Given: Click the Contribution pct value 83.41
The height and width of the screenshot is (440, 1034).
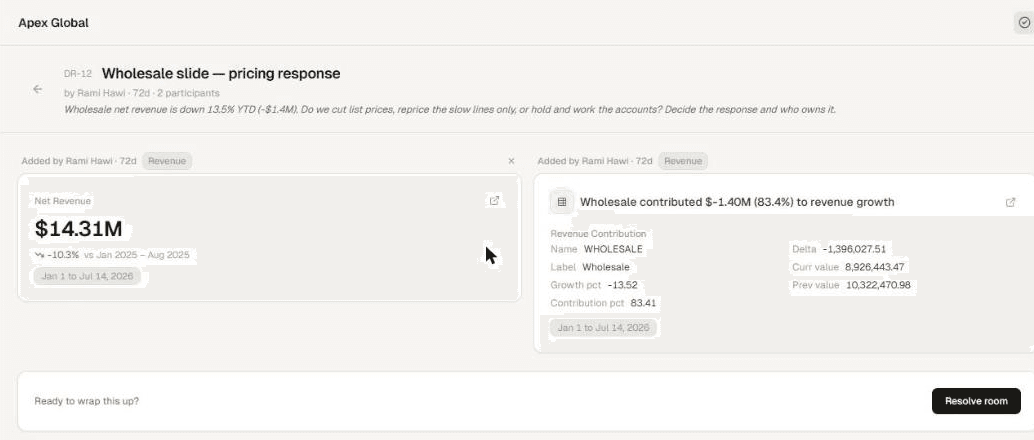Looking at the screenshot, I should click(x=643, y=303).
